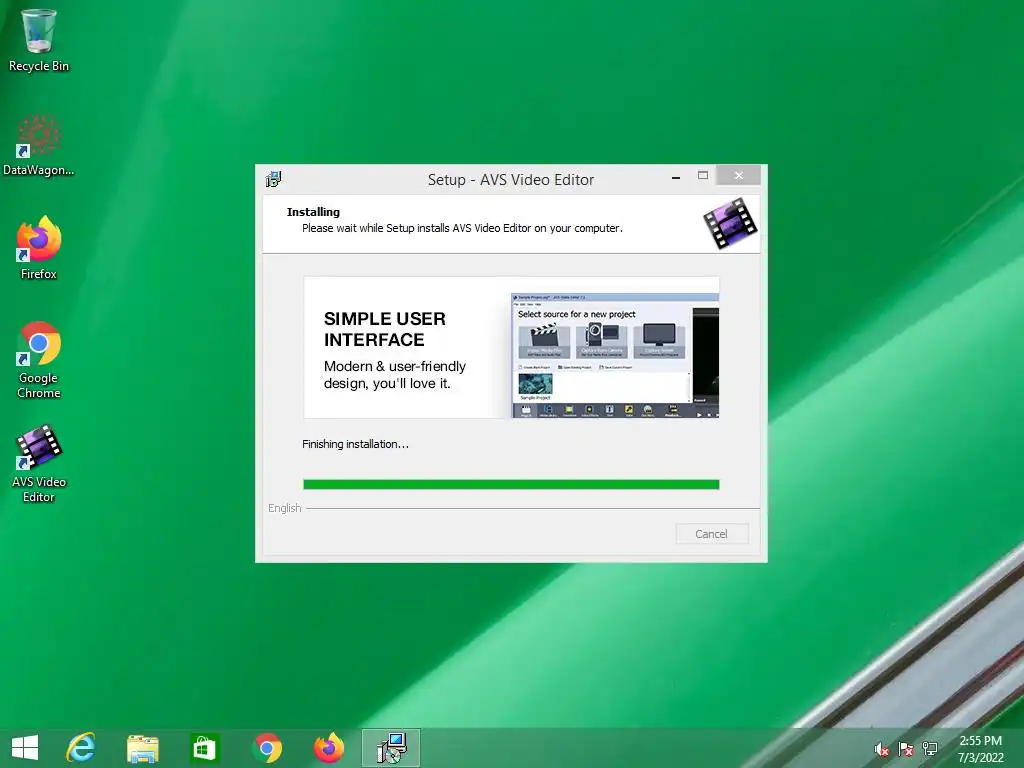1024x768 pixels.
Task: Open the Action Center flag icon
Action: (905, 749)
